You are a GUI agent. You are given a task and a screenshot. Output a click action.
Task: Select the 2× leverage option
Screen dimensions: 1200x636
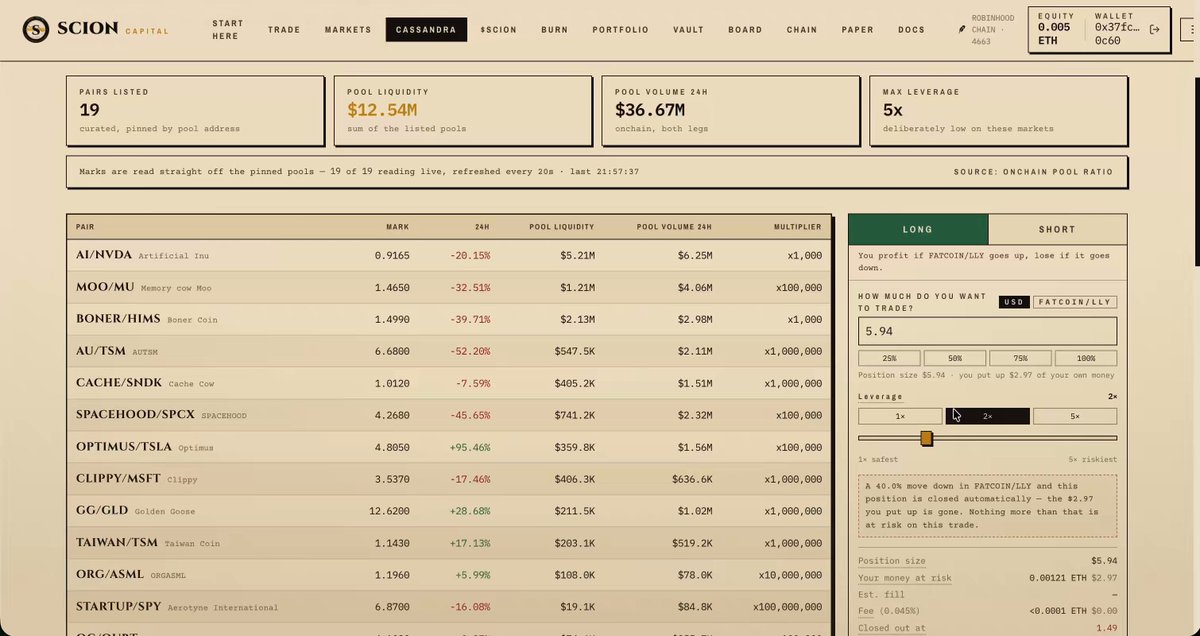(x=987, y=416)
